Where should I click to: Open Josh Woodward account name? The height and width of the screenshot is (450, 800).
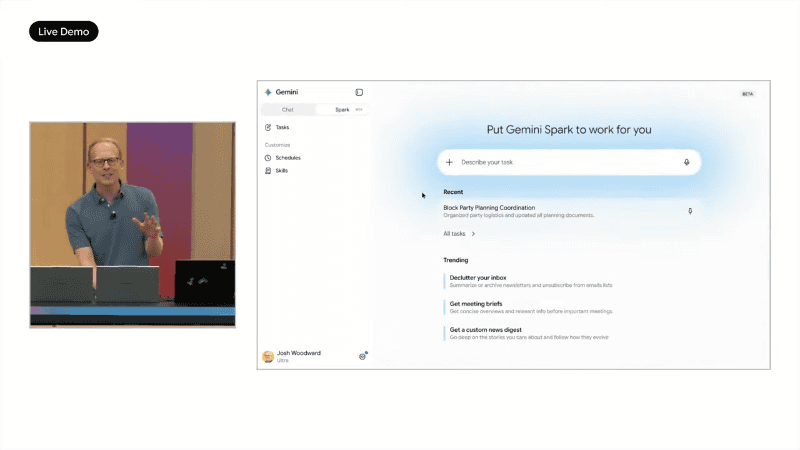(x=299, y=353)
